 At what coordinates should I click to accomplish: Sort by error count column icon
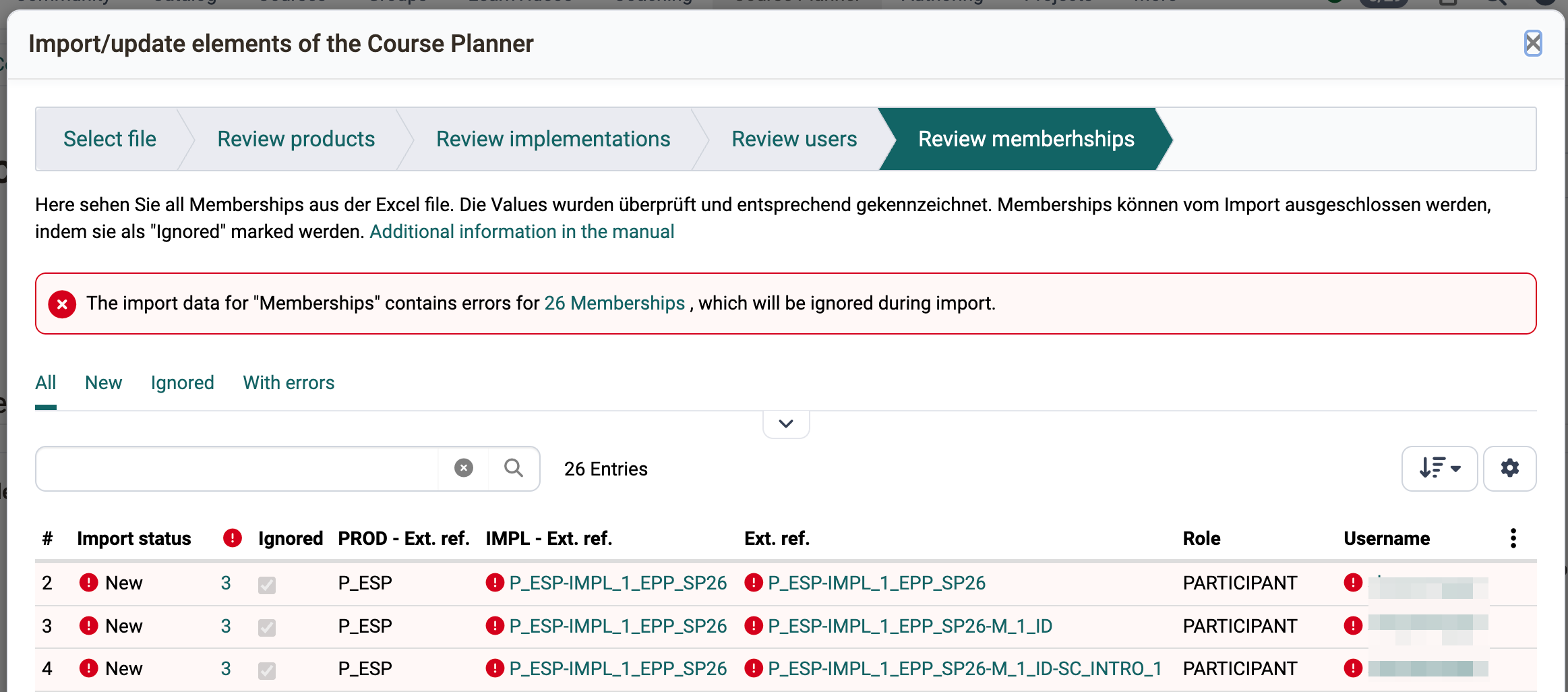pos(232,538)
